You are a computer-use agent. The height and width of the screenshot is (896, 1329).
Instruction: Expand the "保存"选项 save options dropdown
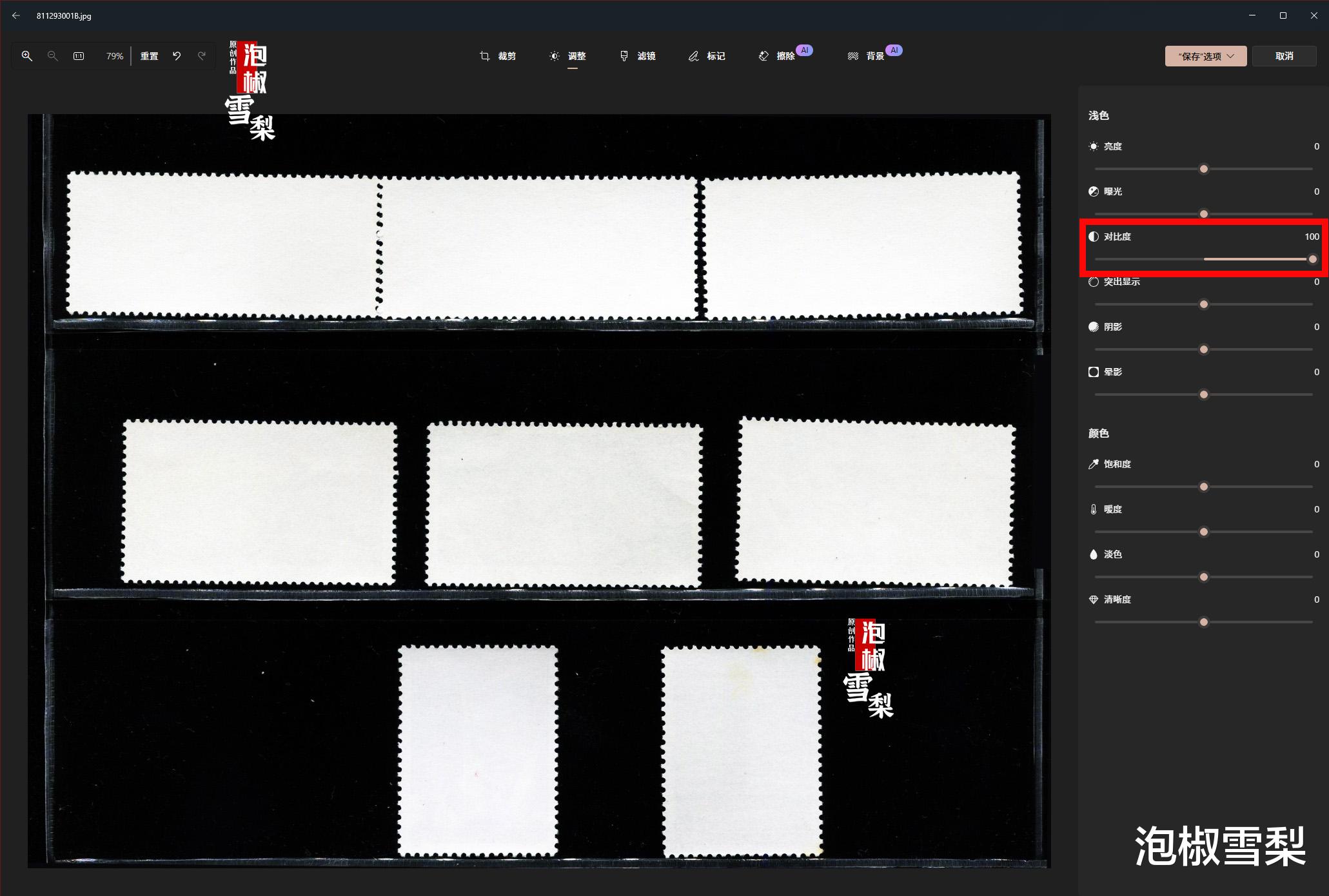1205,56
